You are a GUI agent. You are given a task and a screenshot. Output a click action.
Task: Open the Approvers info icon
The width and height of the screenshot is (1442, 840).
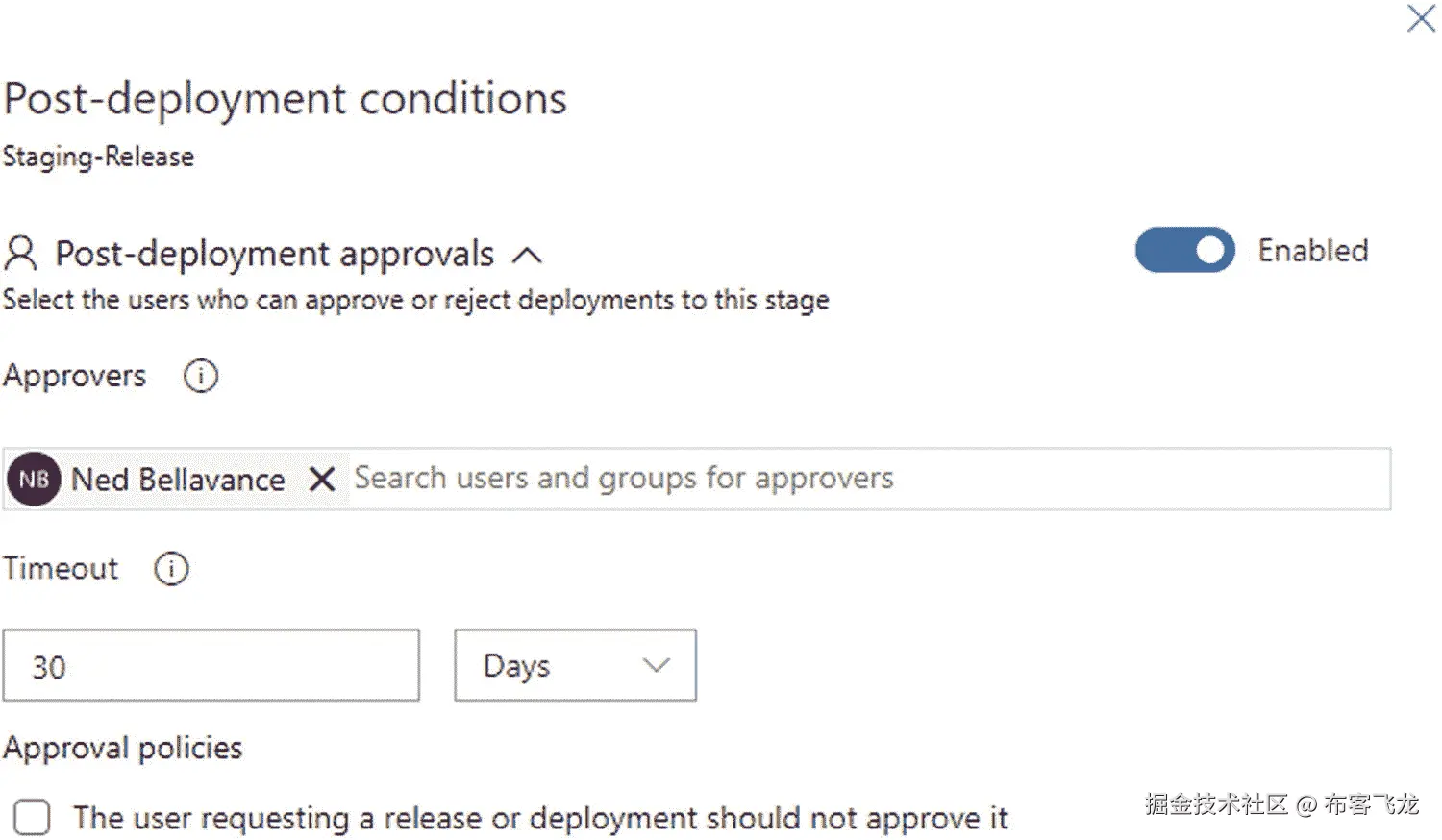coord(201,376)
